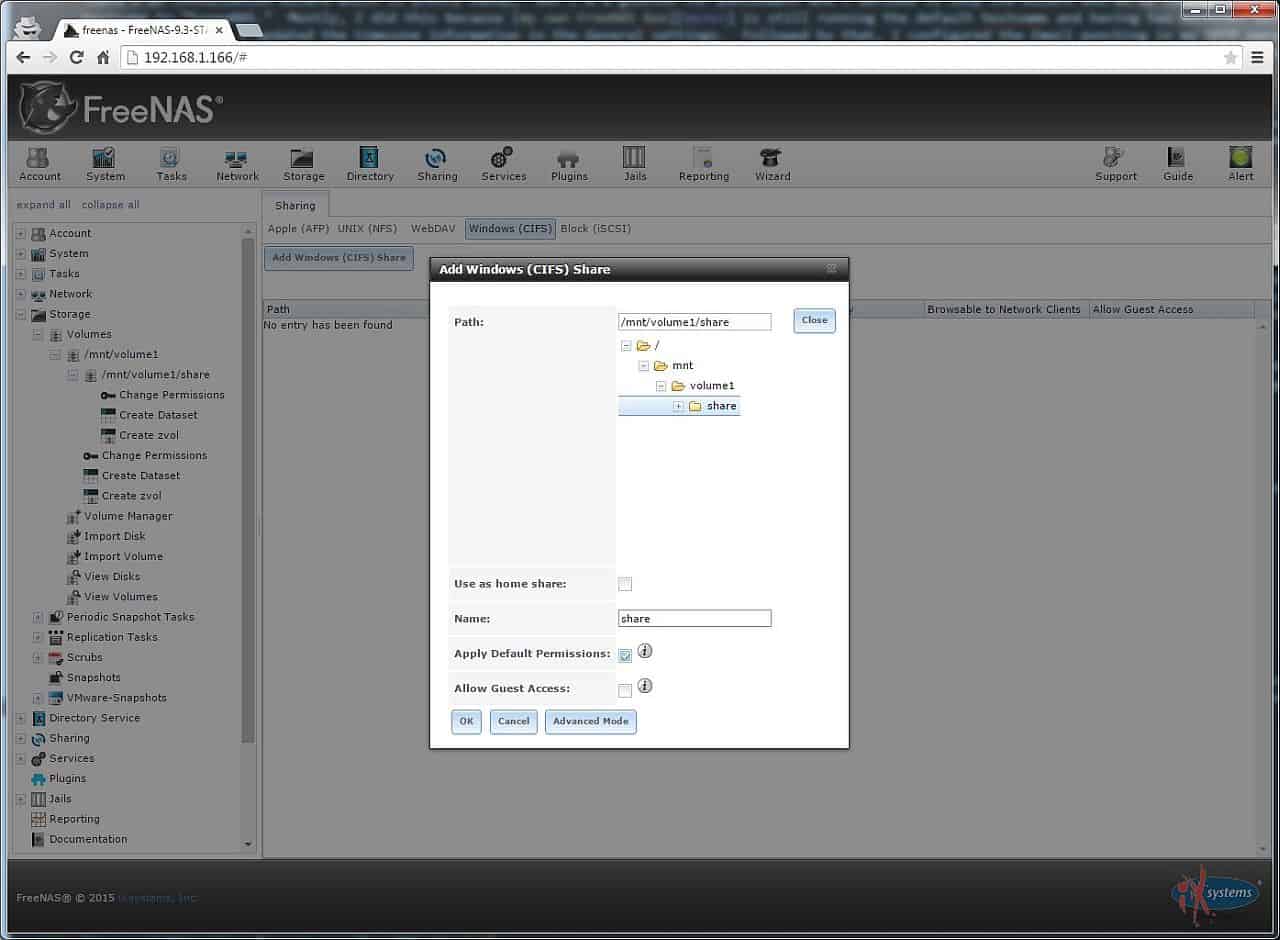
Task: Open the Jails toolbar icon
Action: (x=634, y=164)
